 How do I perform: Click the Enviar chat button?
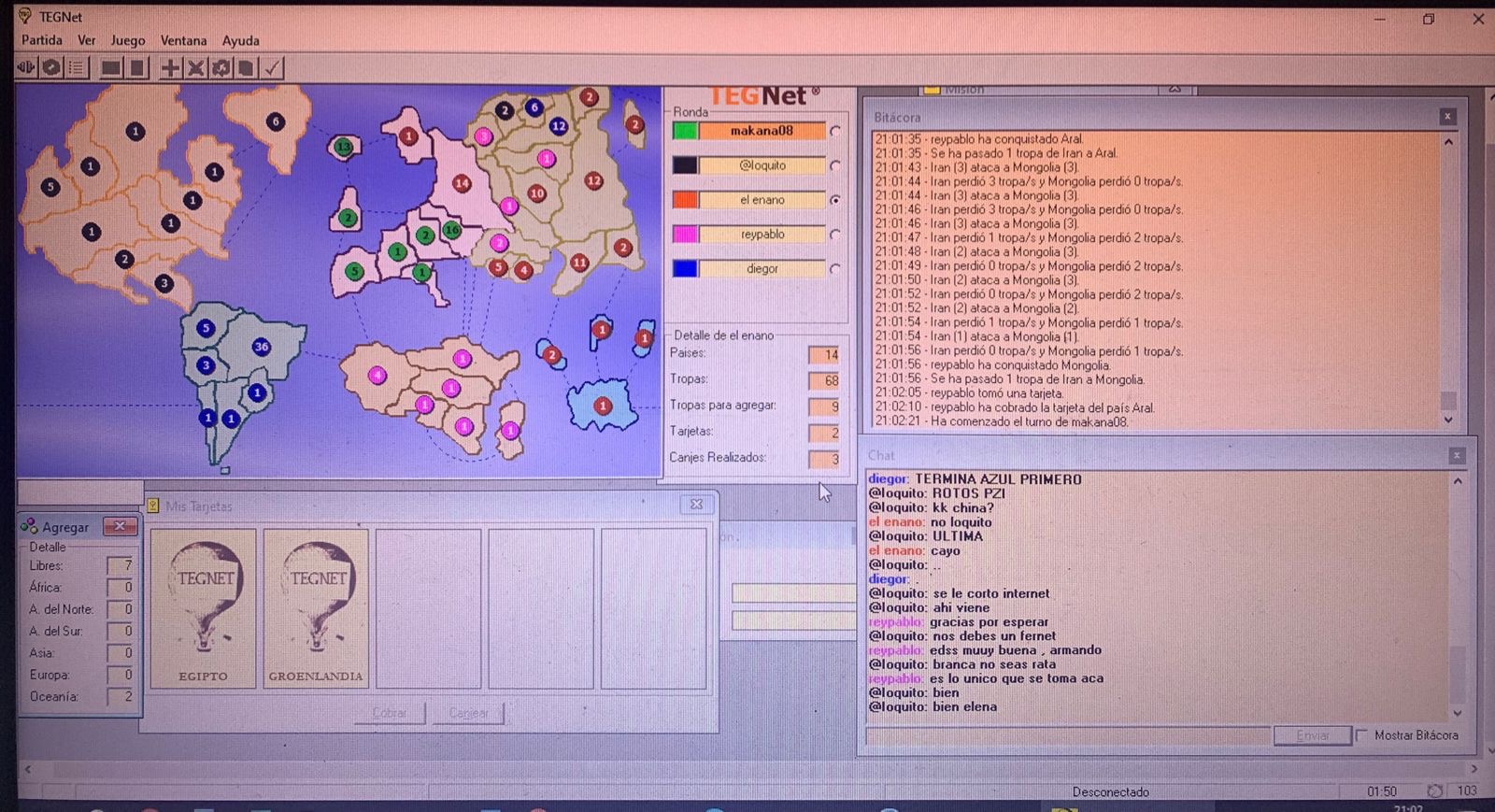pos(1312,736)
